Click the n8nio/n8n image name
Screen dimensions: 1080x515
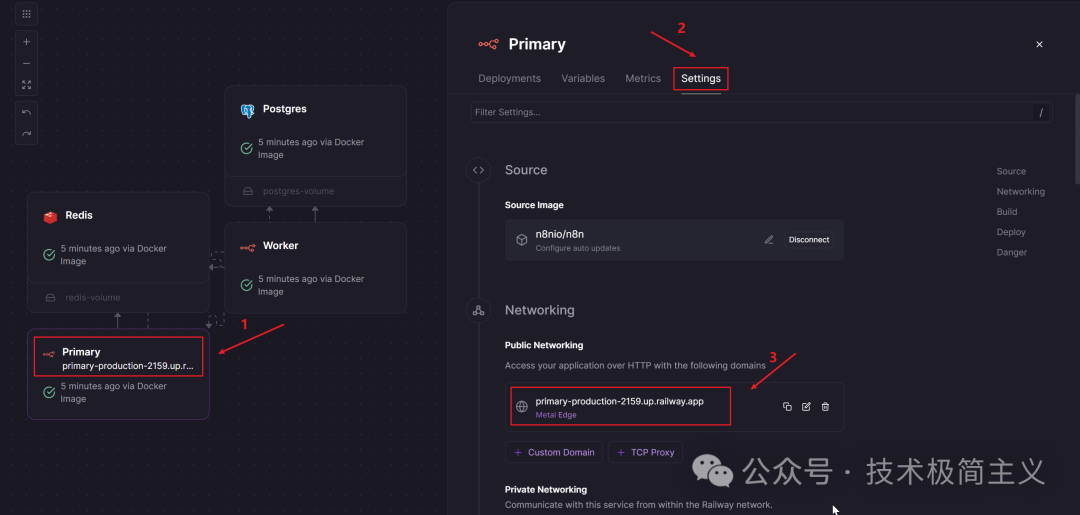tap(559, 233)
